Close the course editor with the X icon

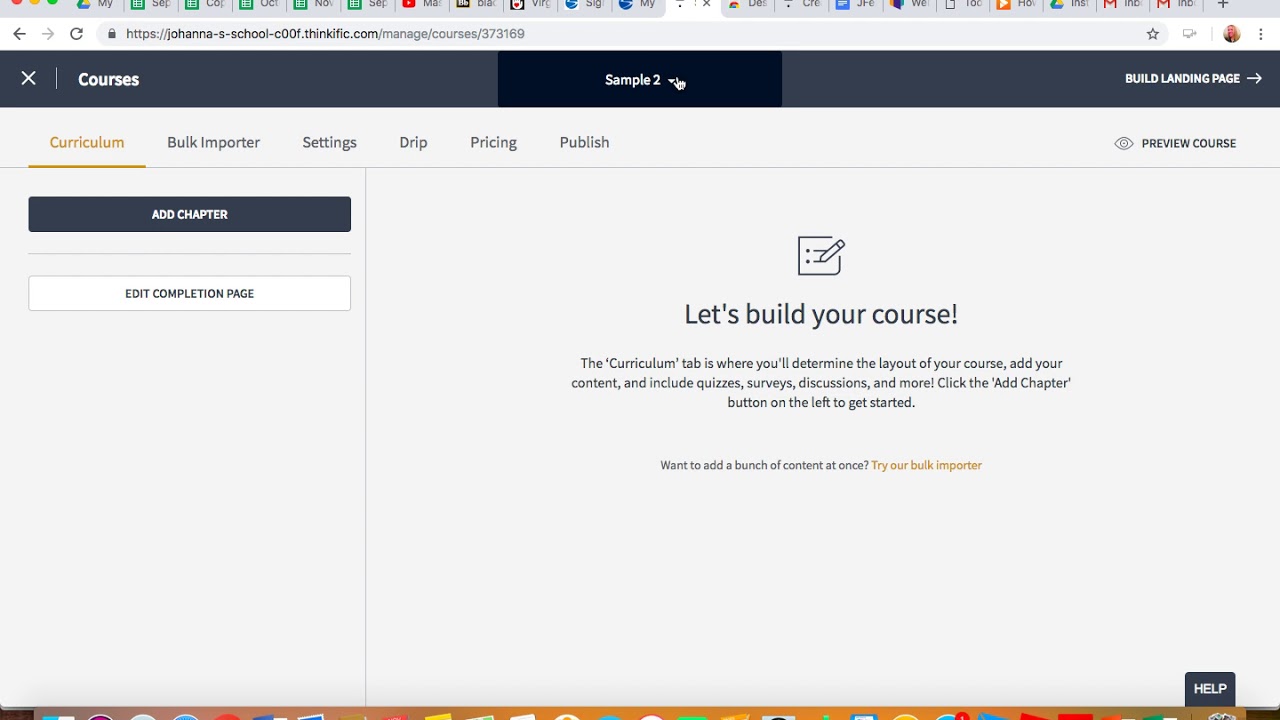[29, 78]
